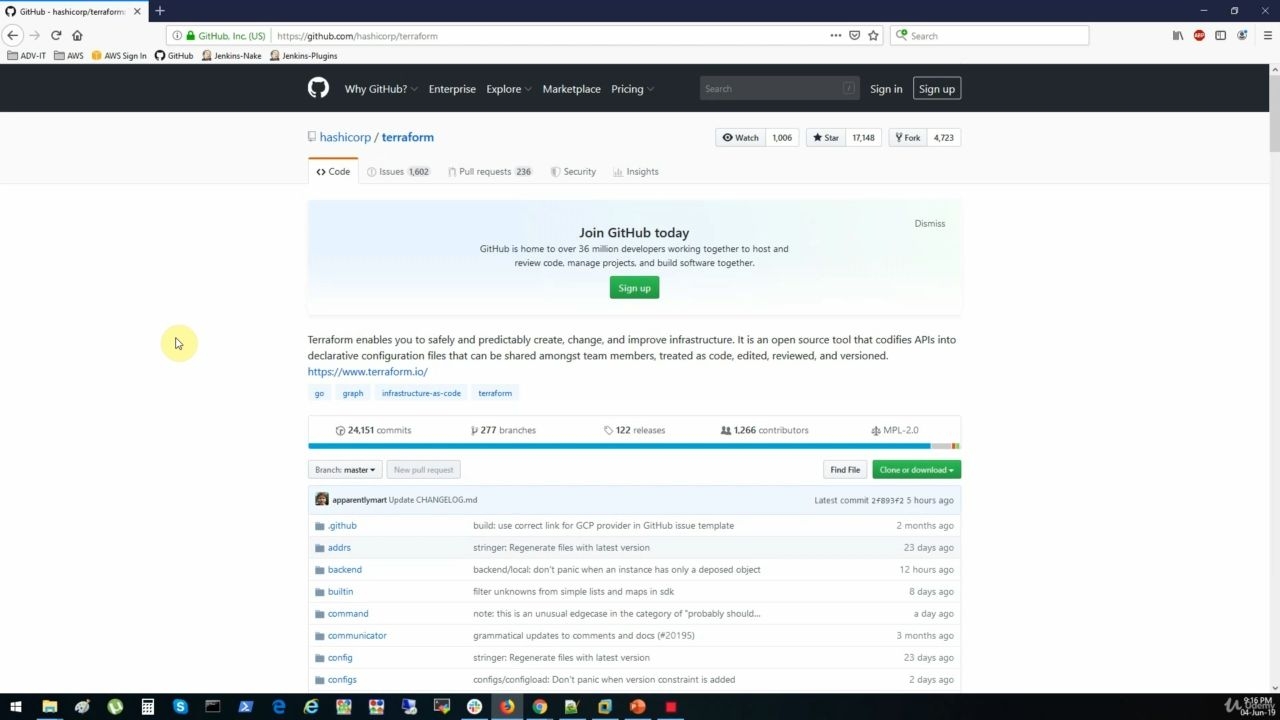Open Windows Start menu
Screen dimensions: 1280x720
click(x=16, y=706)
